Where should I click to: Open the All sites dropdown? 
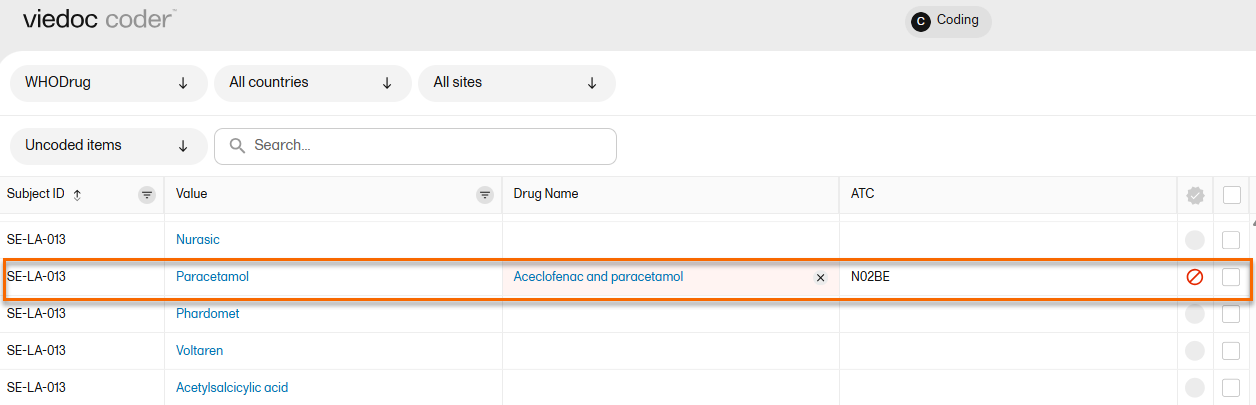[516, 83]
